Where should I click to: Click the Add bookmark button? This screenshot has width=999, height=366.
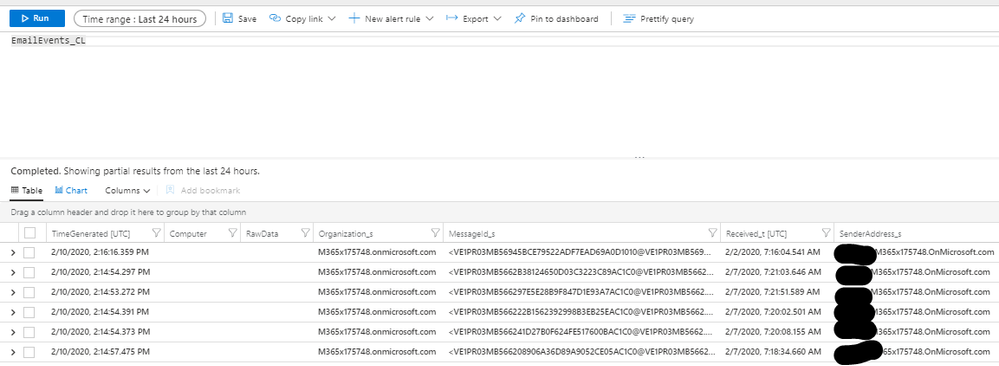203,190
